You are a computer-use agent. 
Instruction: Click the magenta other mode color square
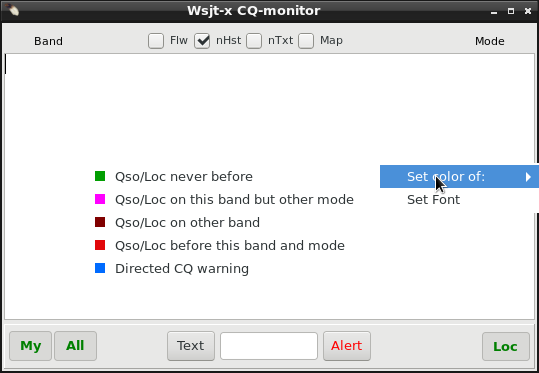point(100,199)
